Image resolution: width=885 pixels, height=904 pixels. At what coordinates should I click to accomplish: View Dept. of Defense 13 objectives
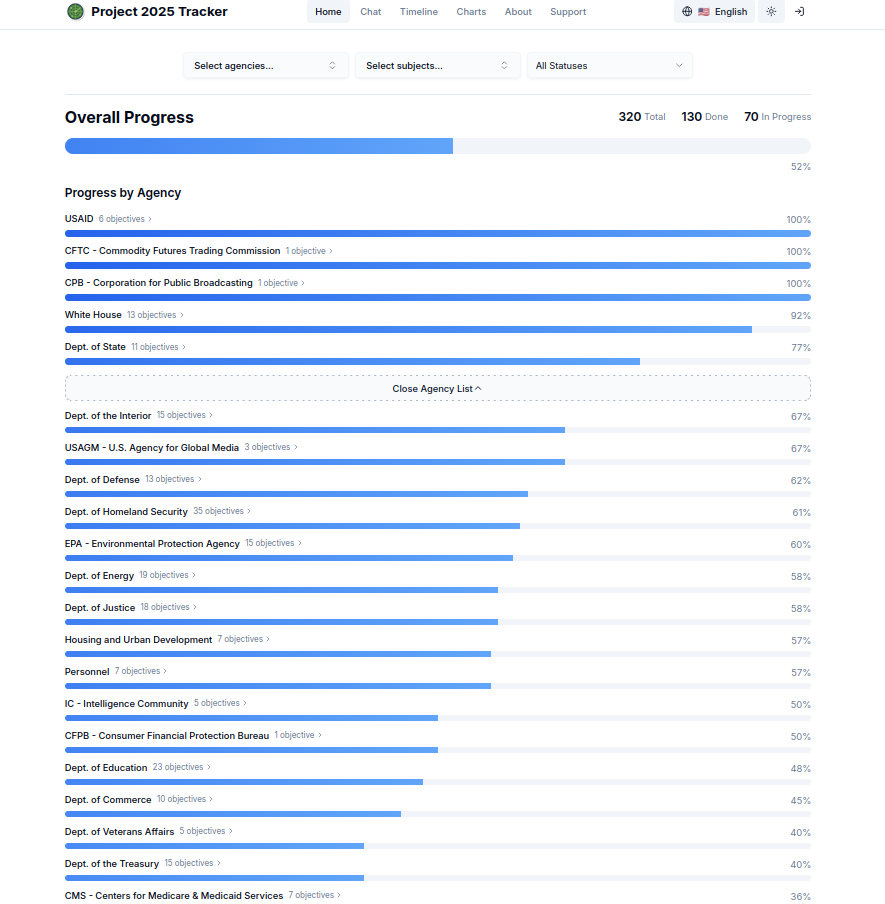click(174, 479)
